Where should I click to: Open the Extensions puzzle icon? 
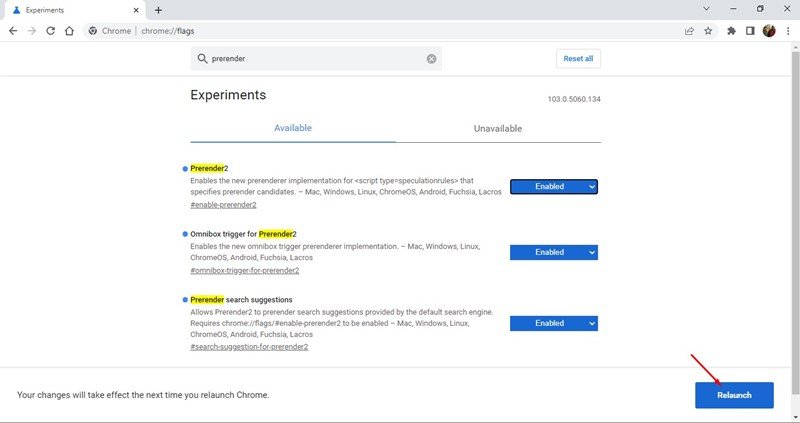(732, 31)
